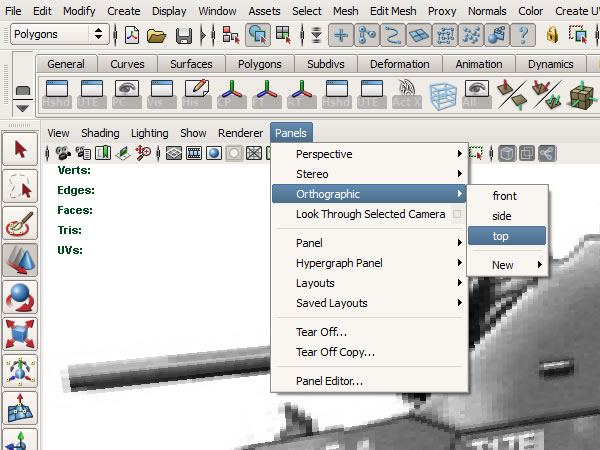Run the His shelf button with pencil
This screenshot has height=450, width=600.
pos(197,94)
